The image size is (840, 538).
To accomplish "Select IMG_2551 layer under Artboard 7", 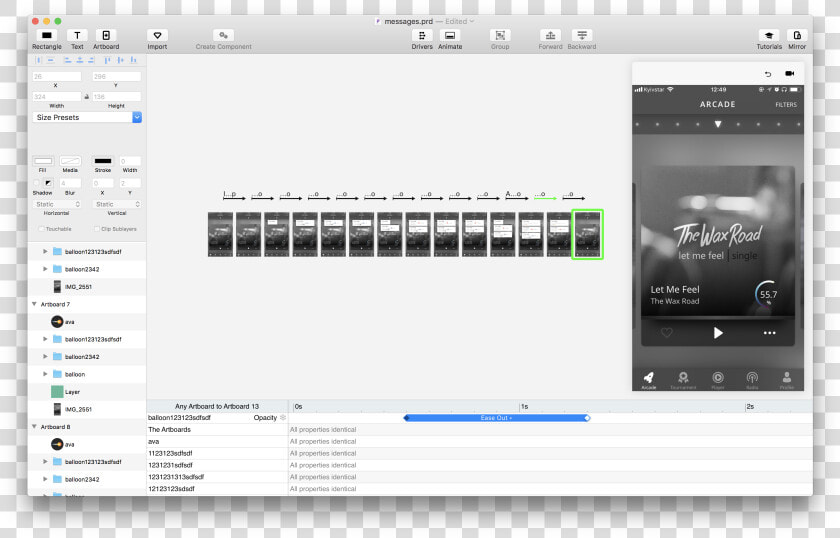I will tap(78, 409).
